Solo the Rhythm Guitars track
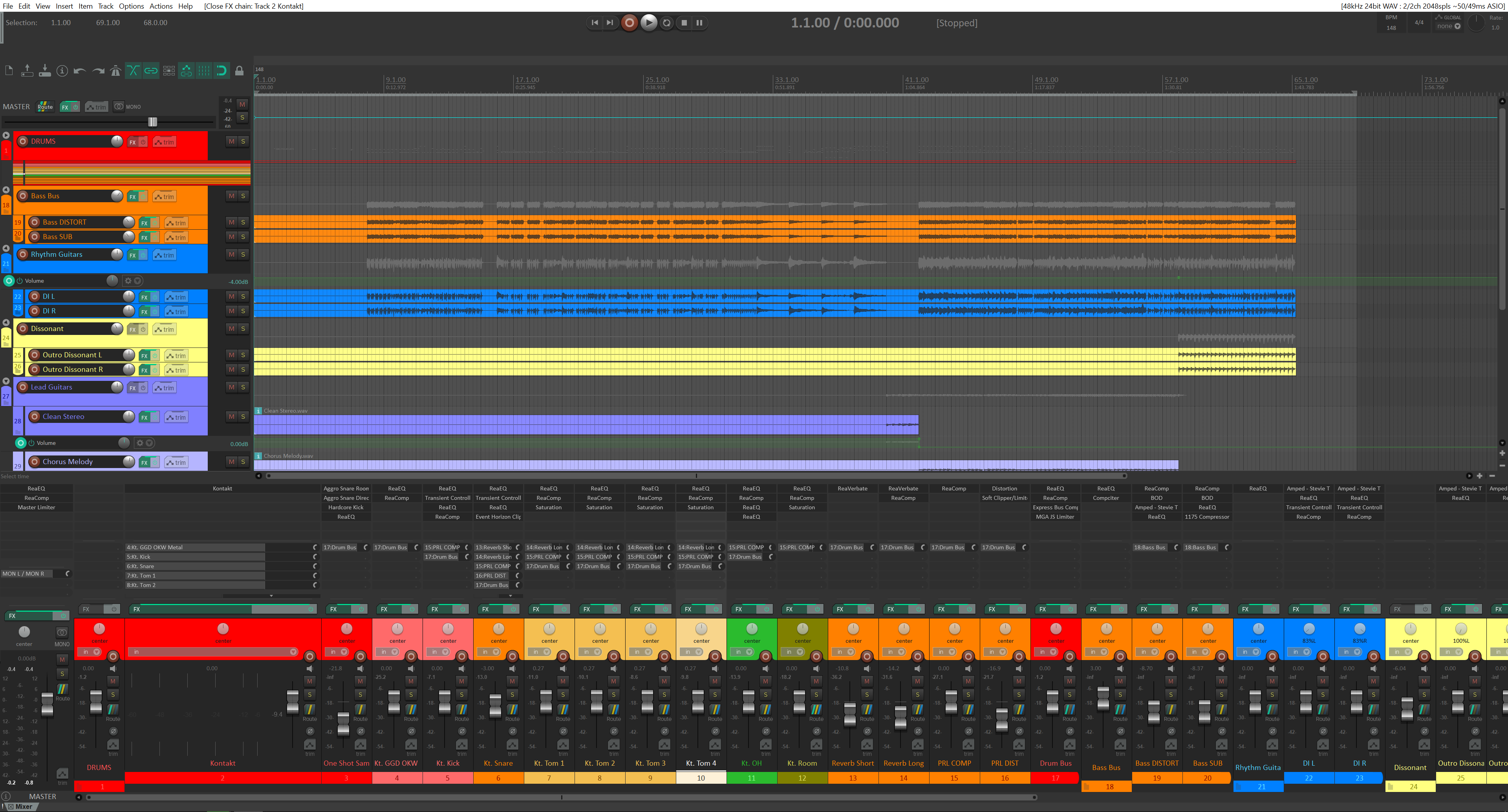 pos(243,255)
